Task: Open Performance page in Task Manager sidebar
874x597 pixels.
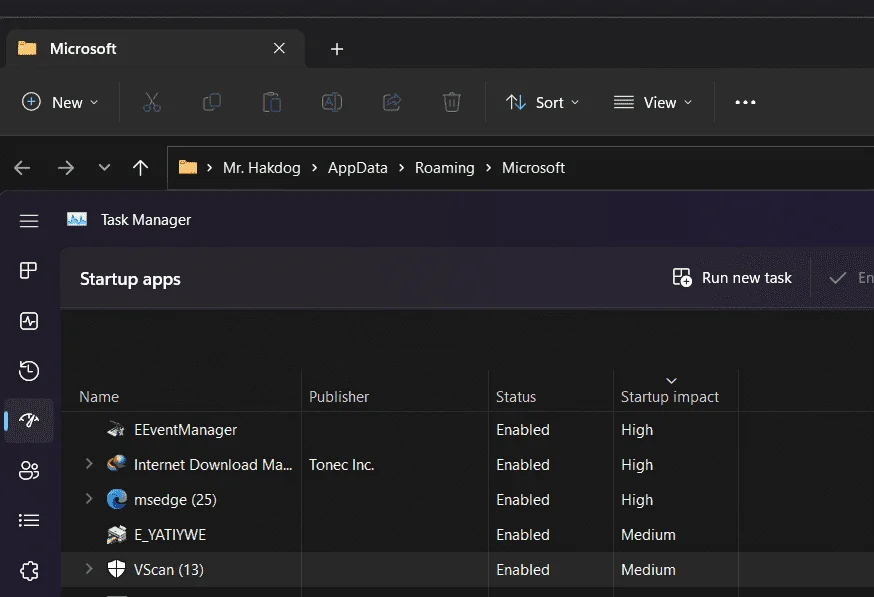Action: pos(29,321)
